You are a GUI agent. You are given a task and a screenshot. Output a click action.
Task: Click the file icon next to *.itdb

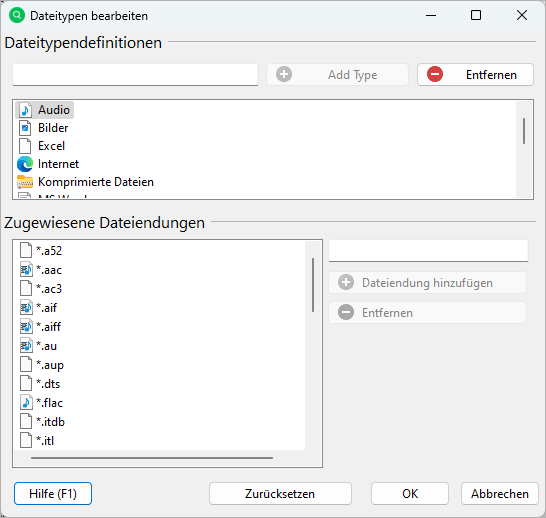tap(26, 422)
